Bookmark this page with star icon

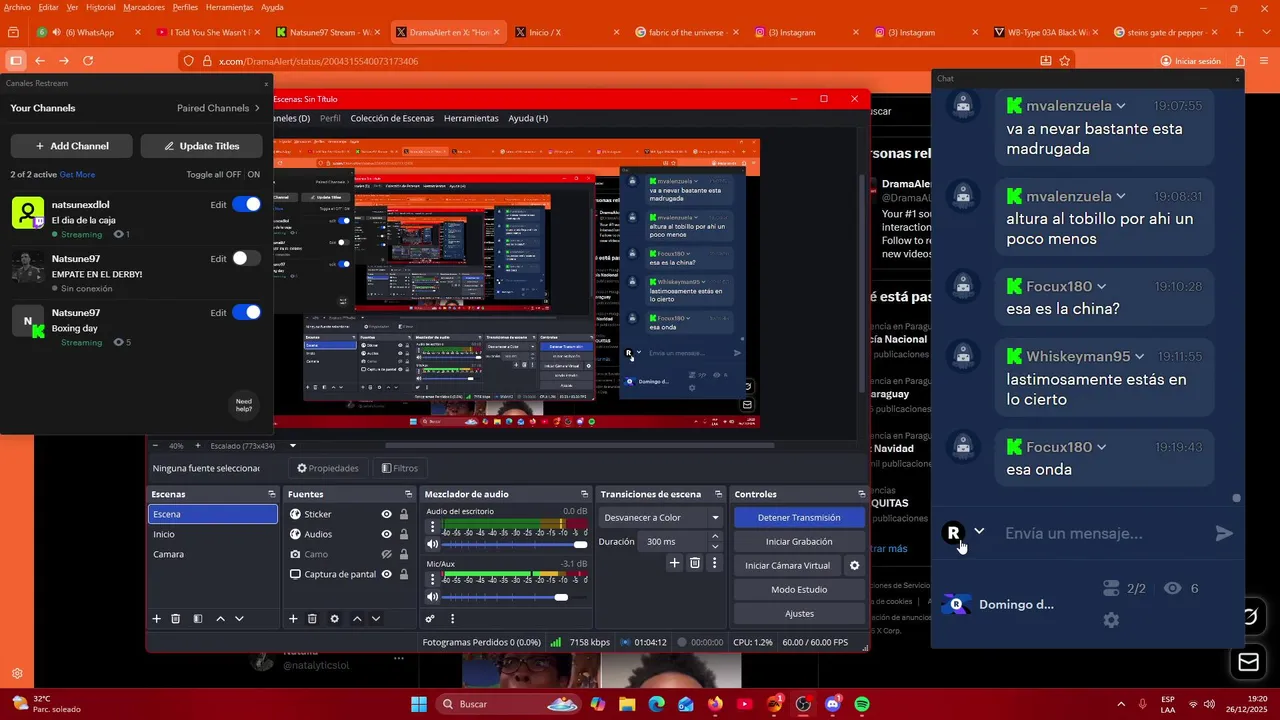click(x=1065, y=61)
